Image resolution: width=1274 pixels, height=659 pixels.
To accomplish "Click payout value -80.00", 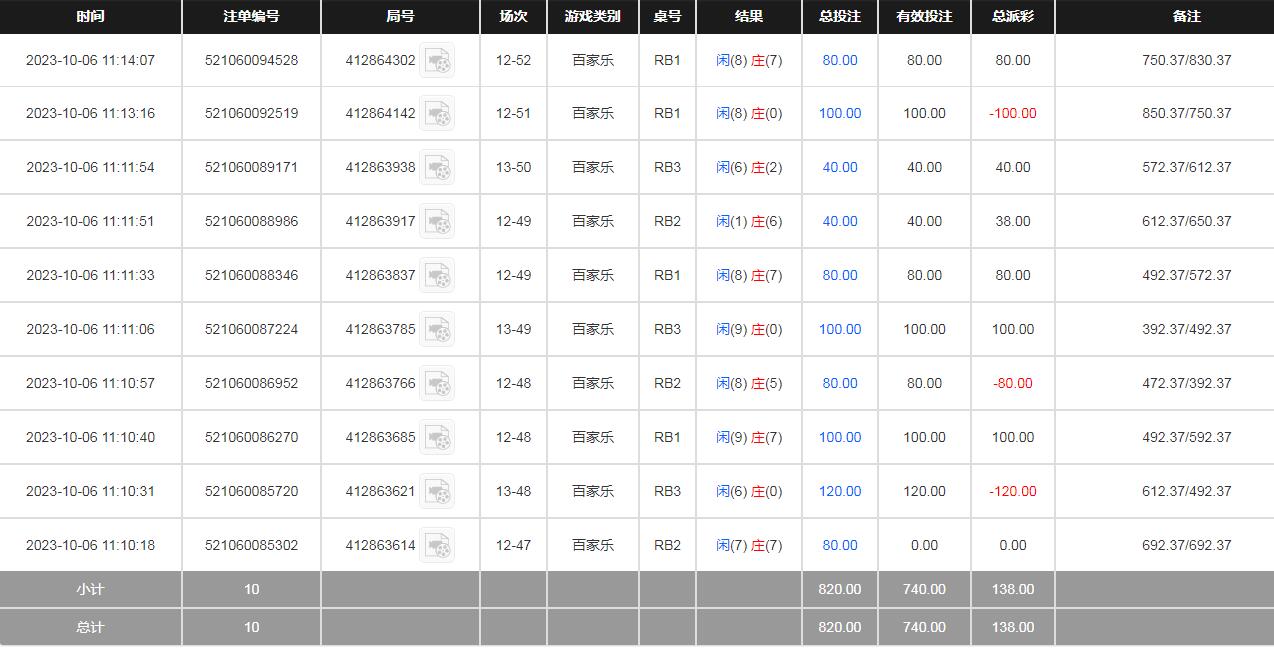I will click(1013, 383).
